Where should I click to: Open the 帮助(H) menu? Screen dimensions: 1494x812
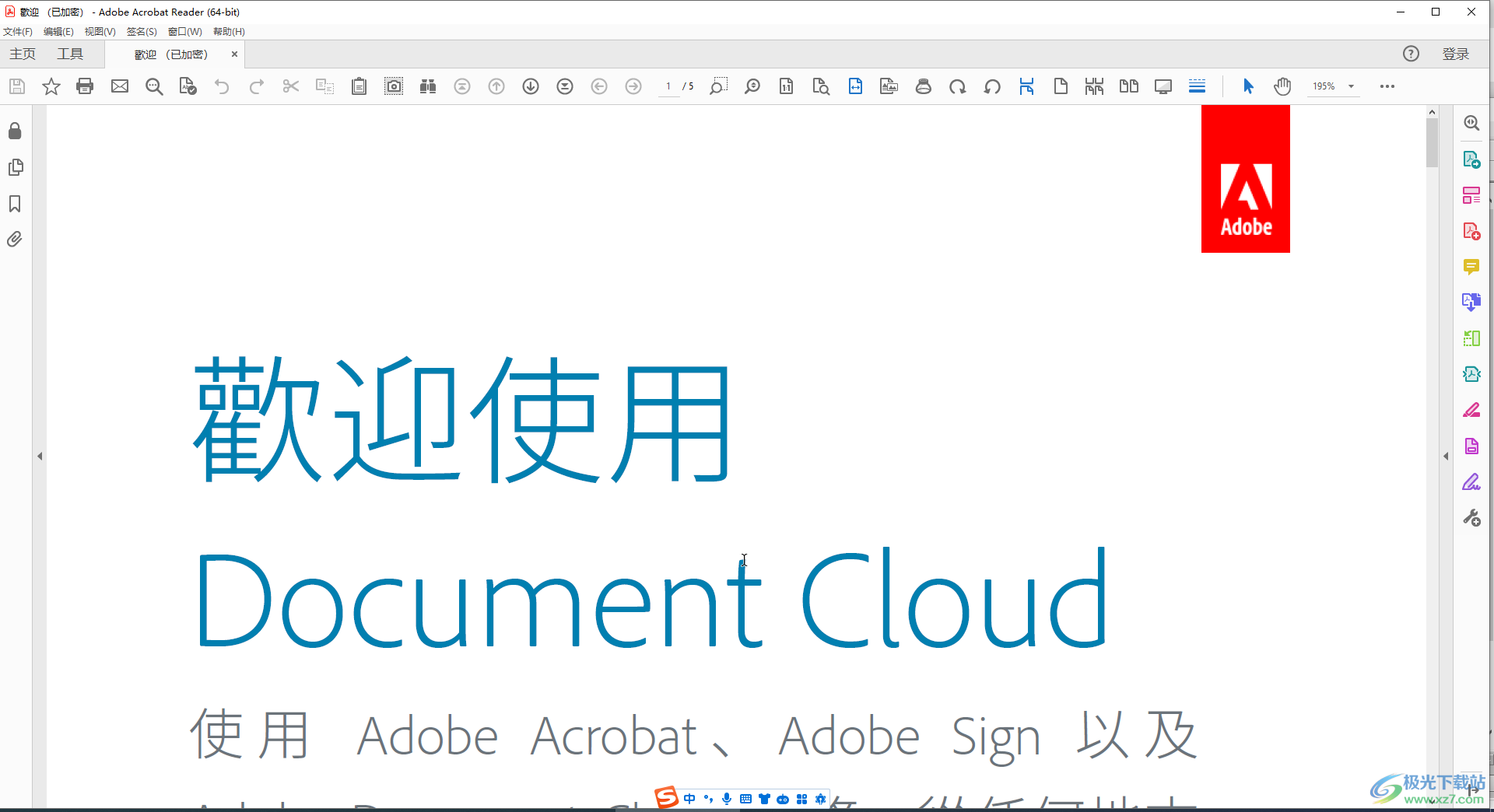229,32
